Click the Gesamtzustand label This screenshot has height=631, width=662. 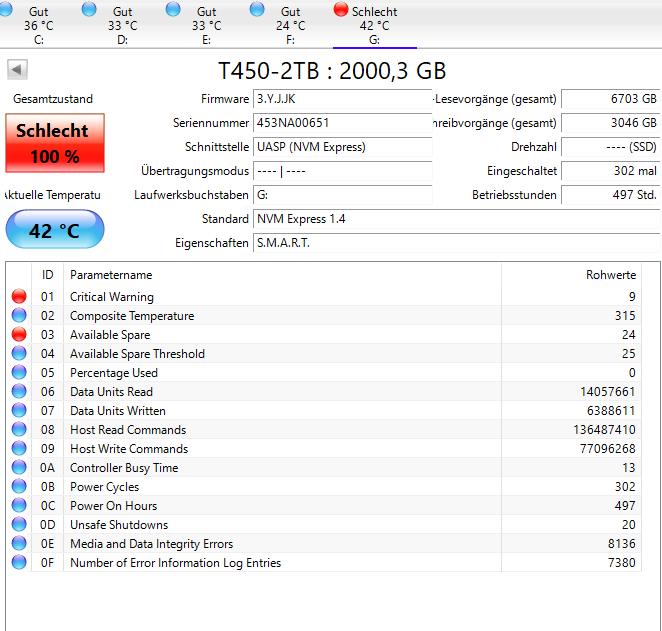(x=53, y=99)
